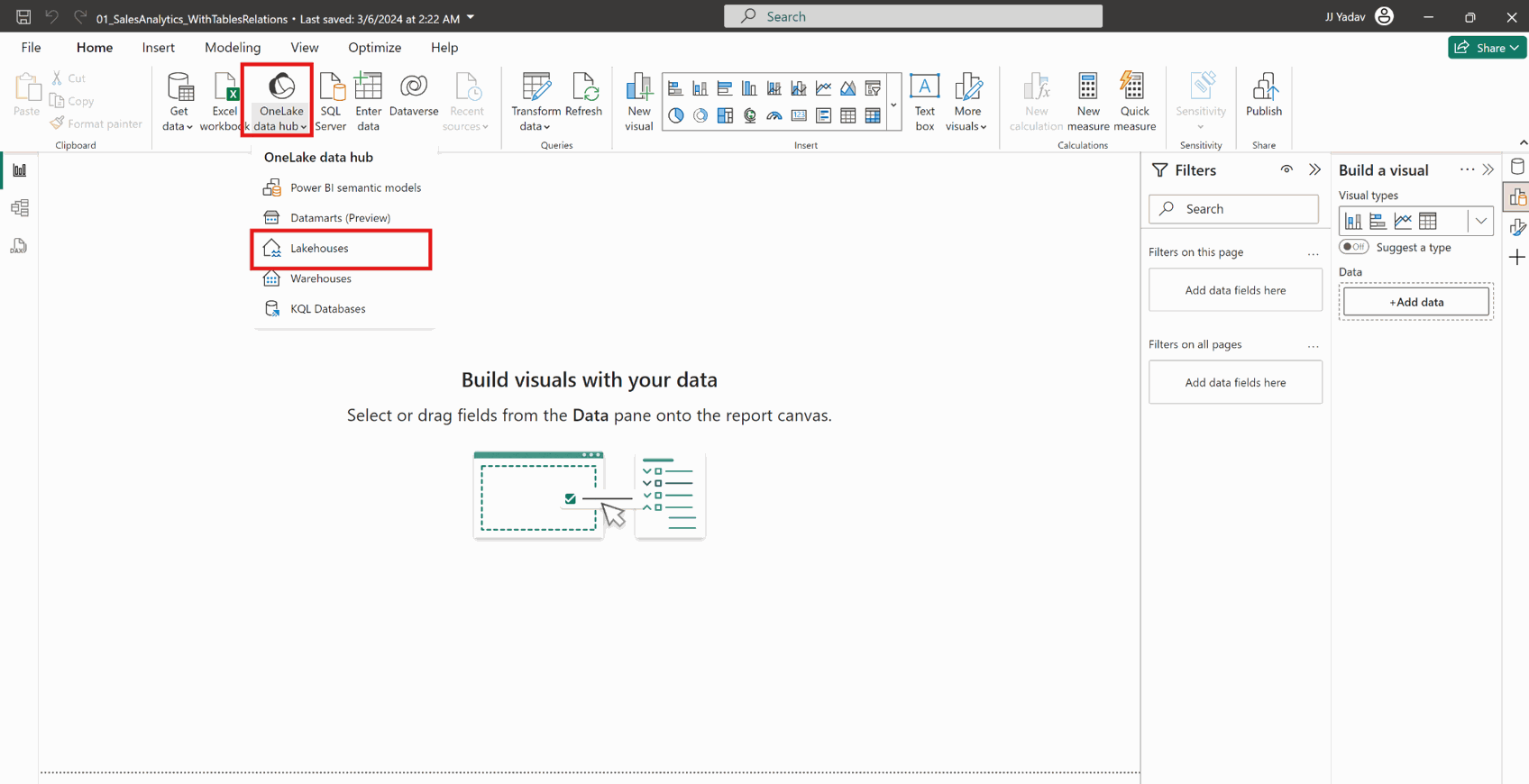The width and height of the screenshot is (1529, 784).
Task: Refresh the data queries
Action: pos(583,96)
